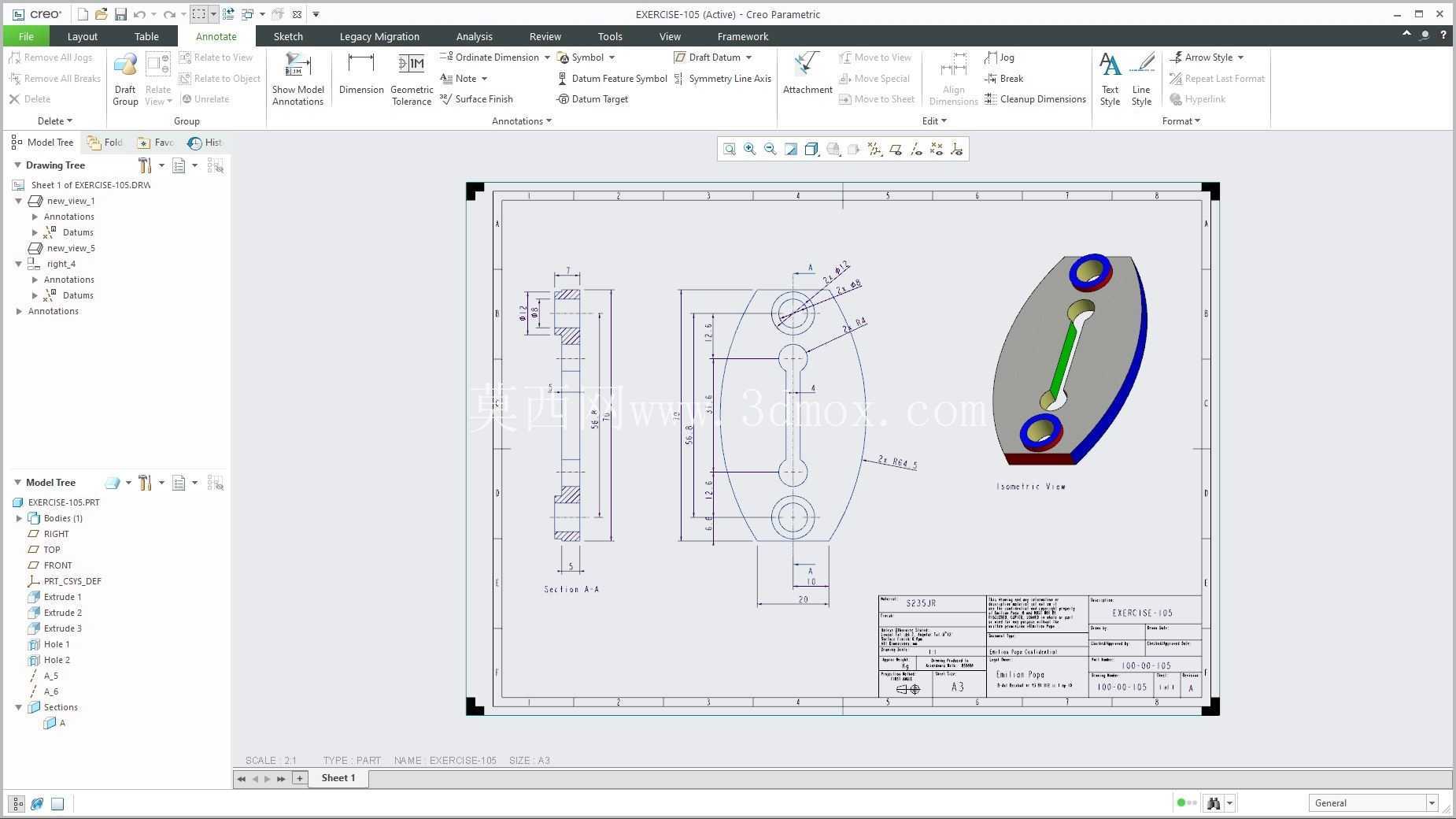This screenshot has width=1456, height=819.
Task: Click the Jog tool
Action: click(x=1000, y=57)
